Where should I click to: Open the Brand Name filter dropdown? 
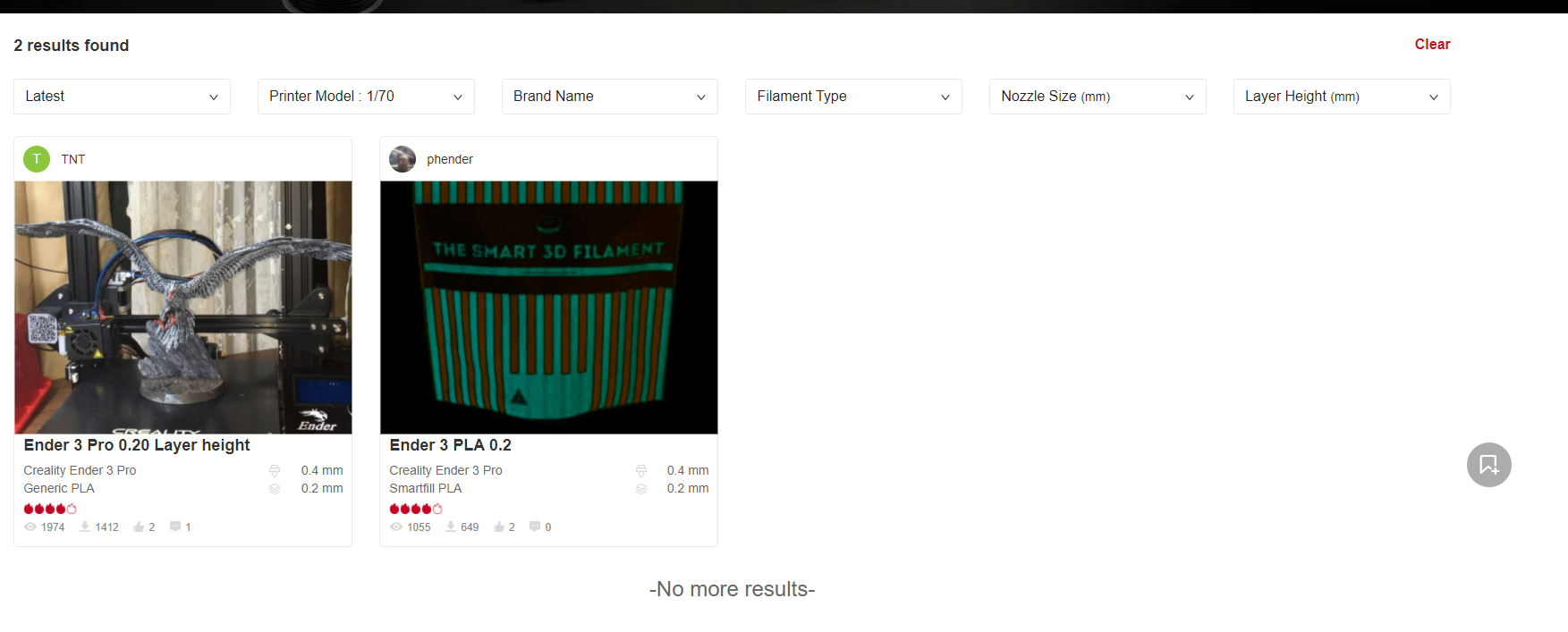(x=610, y=97)
